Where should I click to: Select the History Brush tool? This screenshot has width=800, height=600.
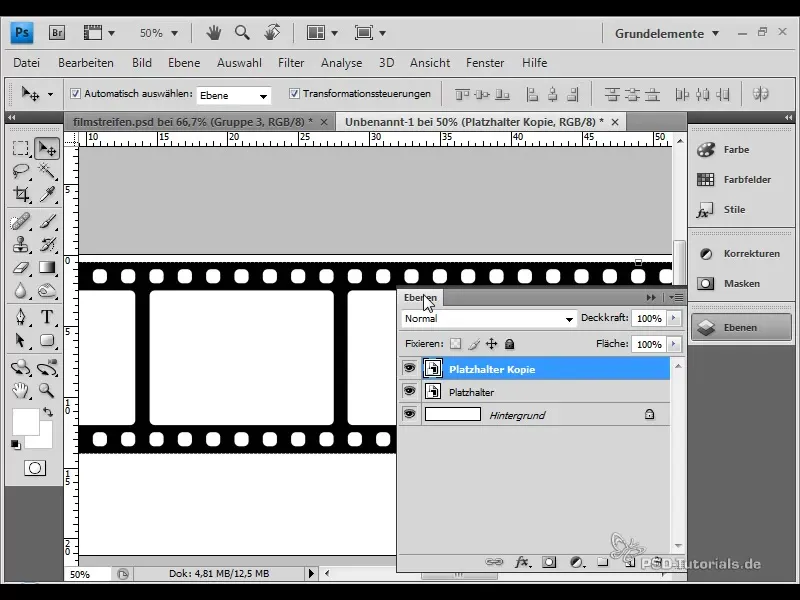pos(47,245)
